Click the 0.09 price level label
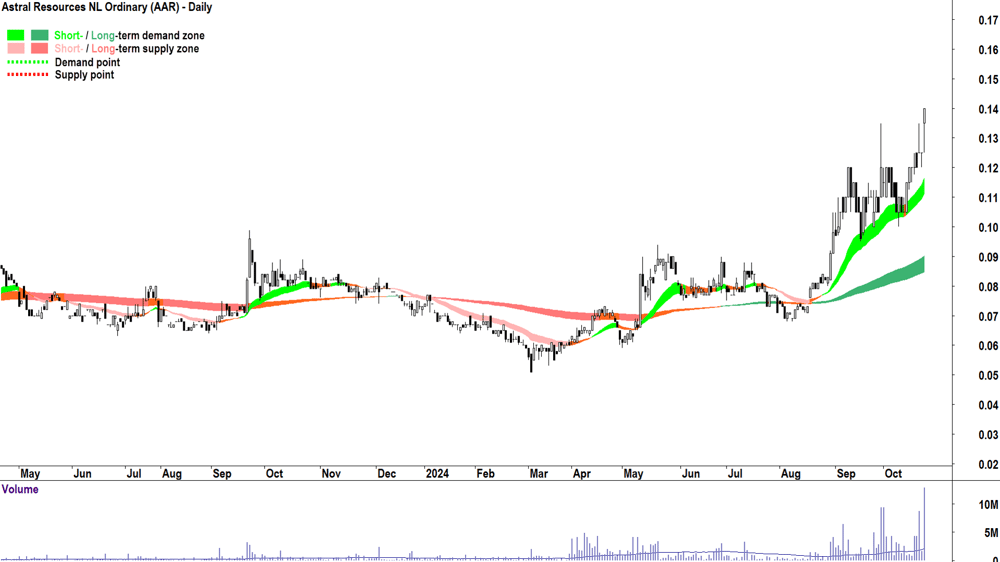The height and width of the screenshot is (562, 1000). point(988,257)
